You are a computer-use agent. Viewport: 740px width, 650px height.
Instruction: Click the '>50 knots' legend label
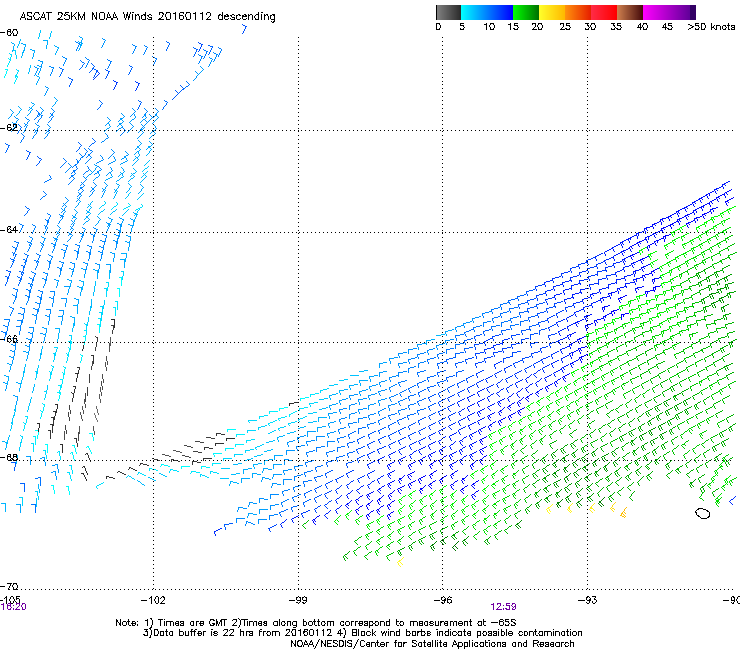711,27
